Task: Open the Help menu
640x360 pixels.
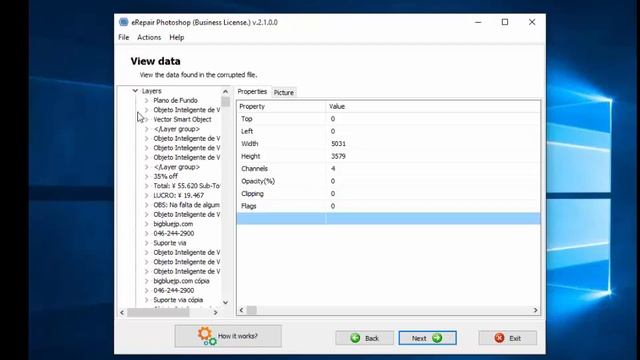Action: 177,37
